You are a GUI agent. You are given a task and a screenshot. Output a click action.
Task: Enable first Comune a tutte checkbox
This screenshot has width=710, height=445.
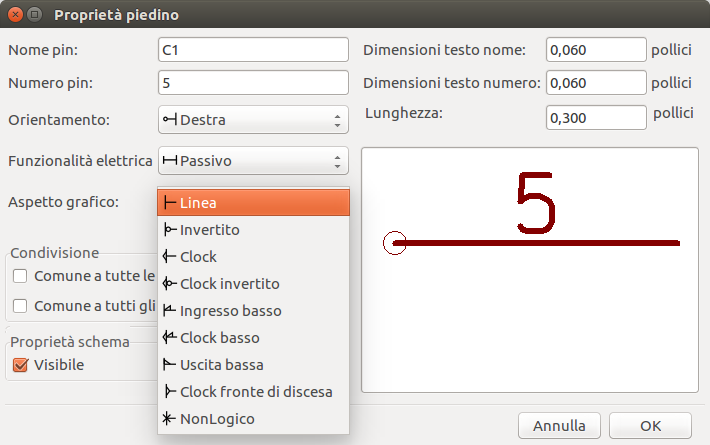click(x=20, y=276)
